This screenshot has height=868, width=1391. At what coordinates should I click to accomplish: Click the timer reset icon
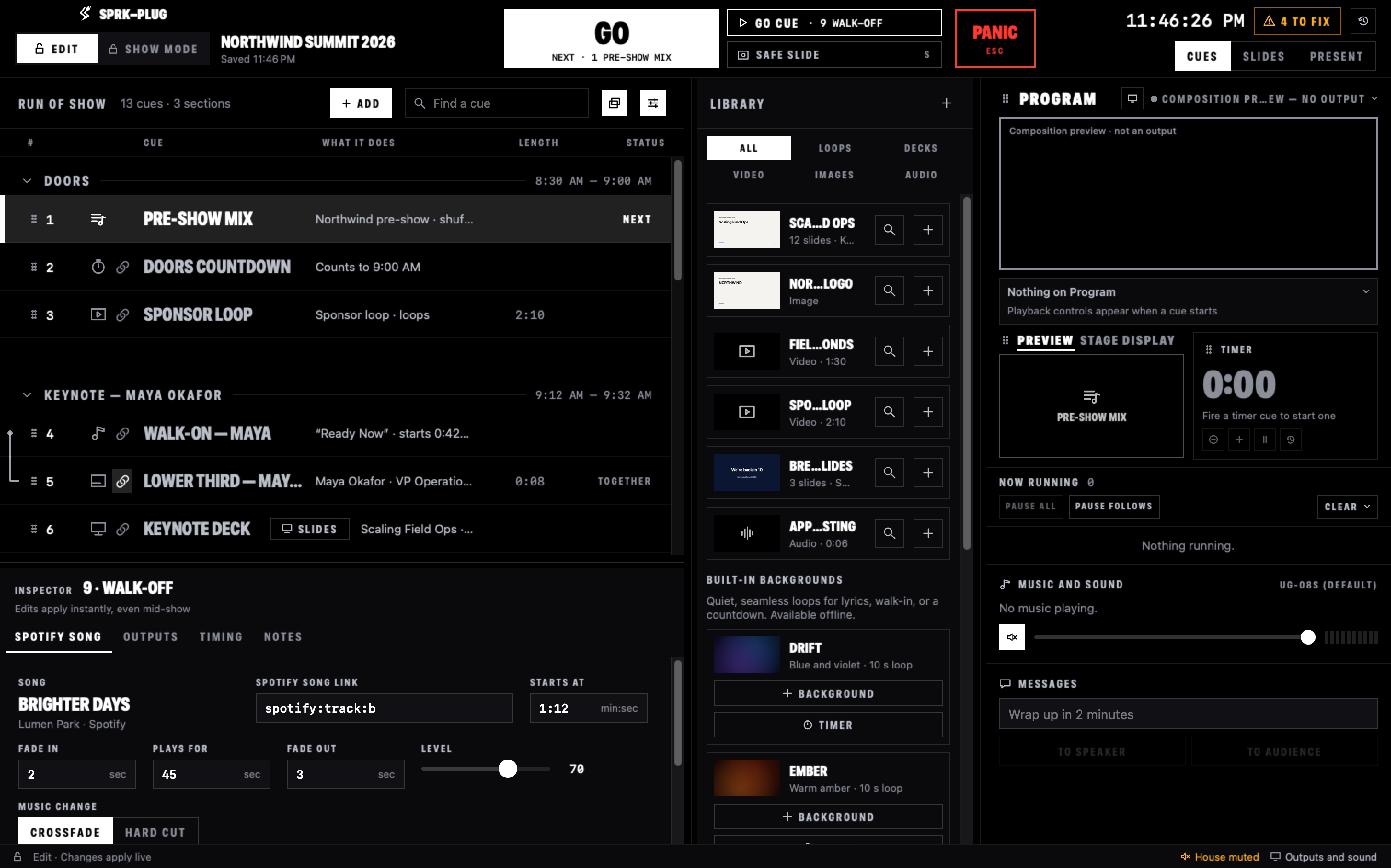tap(1291, 440)
